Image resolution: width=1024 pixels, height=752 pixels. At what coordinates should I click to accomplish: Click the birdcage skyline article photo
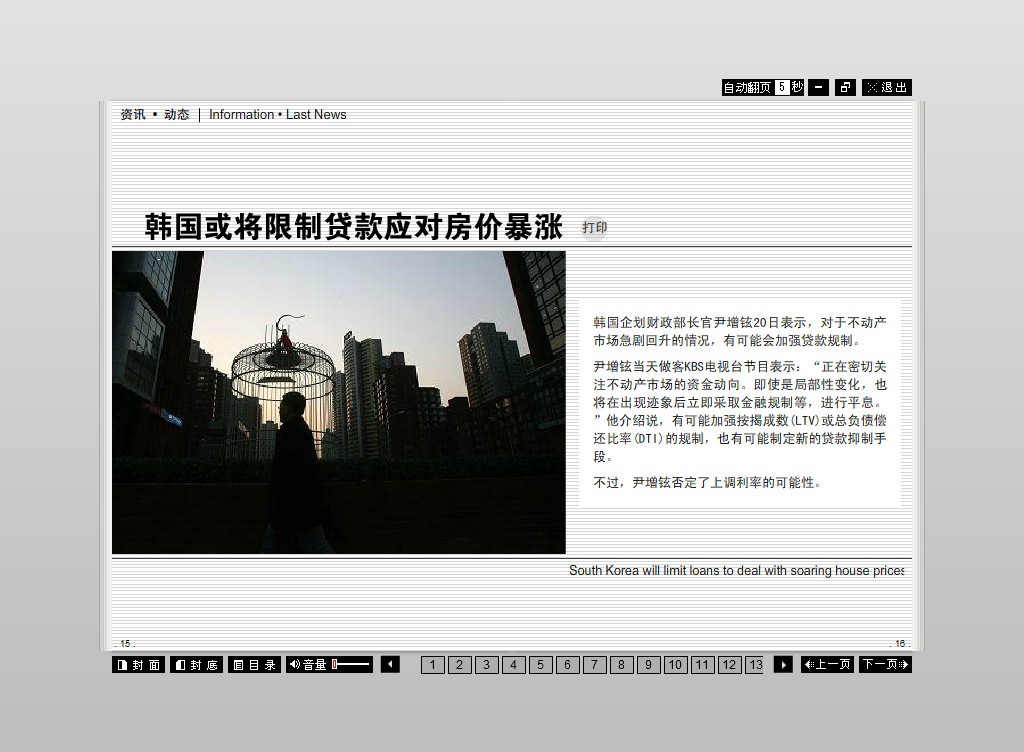339,402
